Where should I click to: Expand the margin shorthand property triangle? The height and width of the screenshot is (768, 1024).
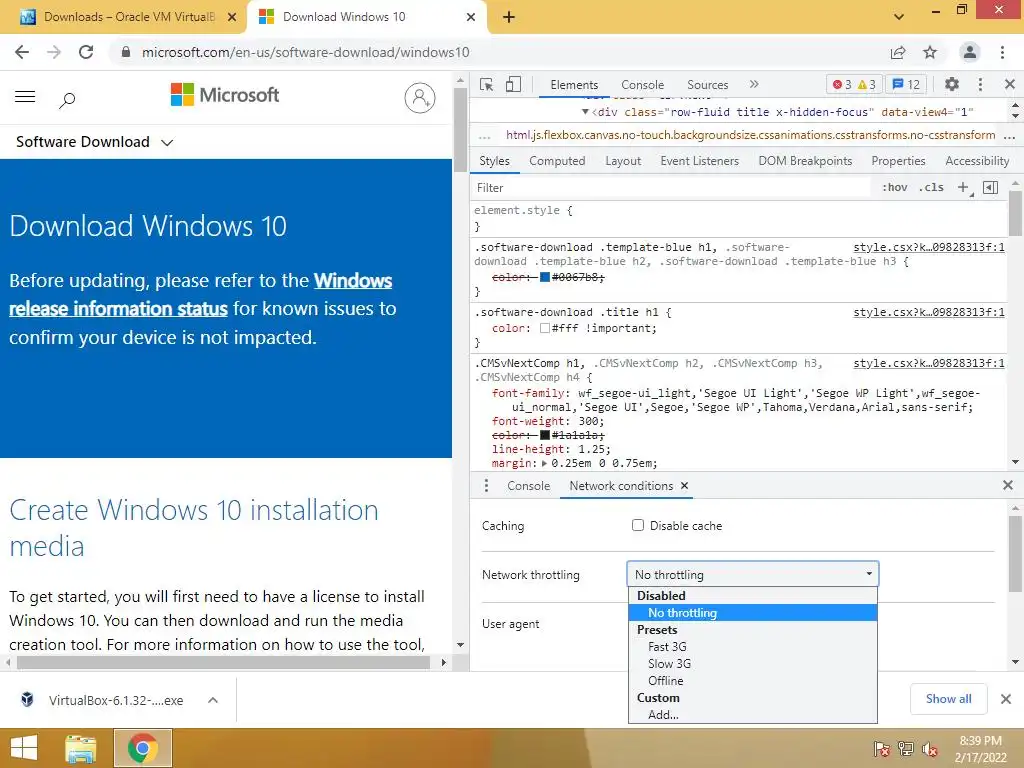click(544, 464)
